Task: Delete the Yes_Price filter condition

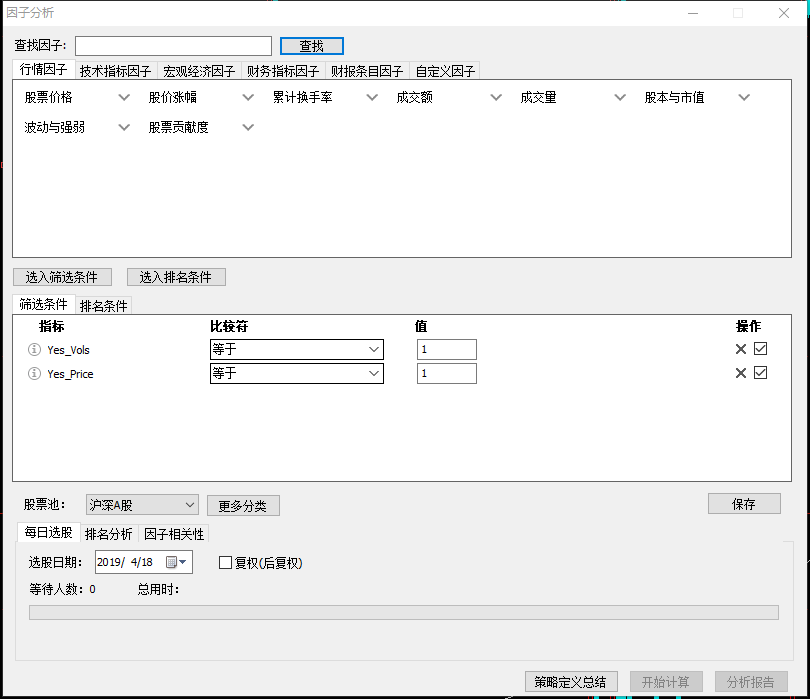Action: click(x=741, y=373)
